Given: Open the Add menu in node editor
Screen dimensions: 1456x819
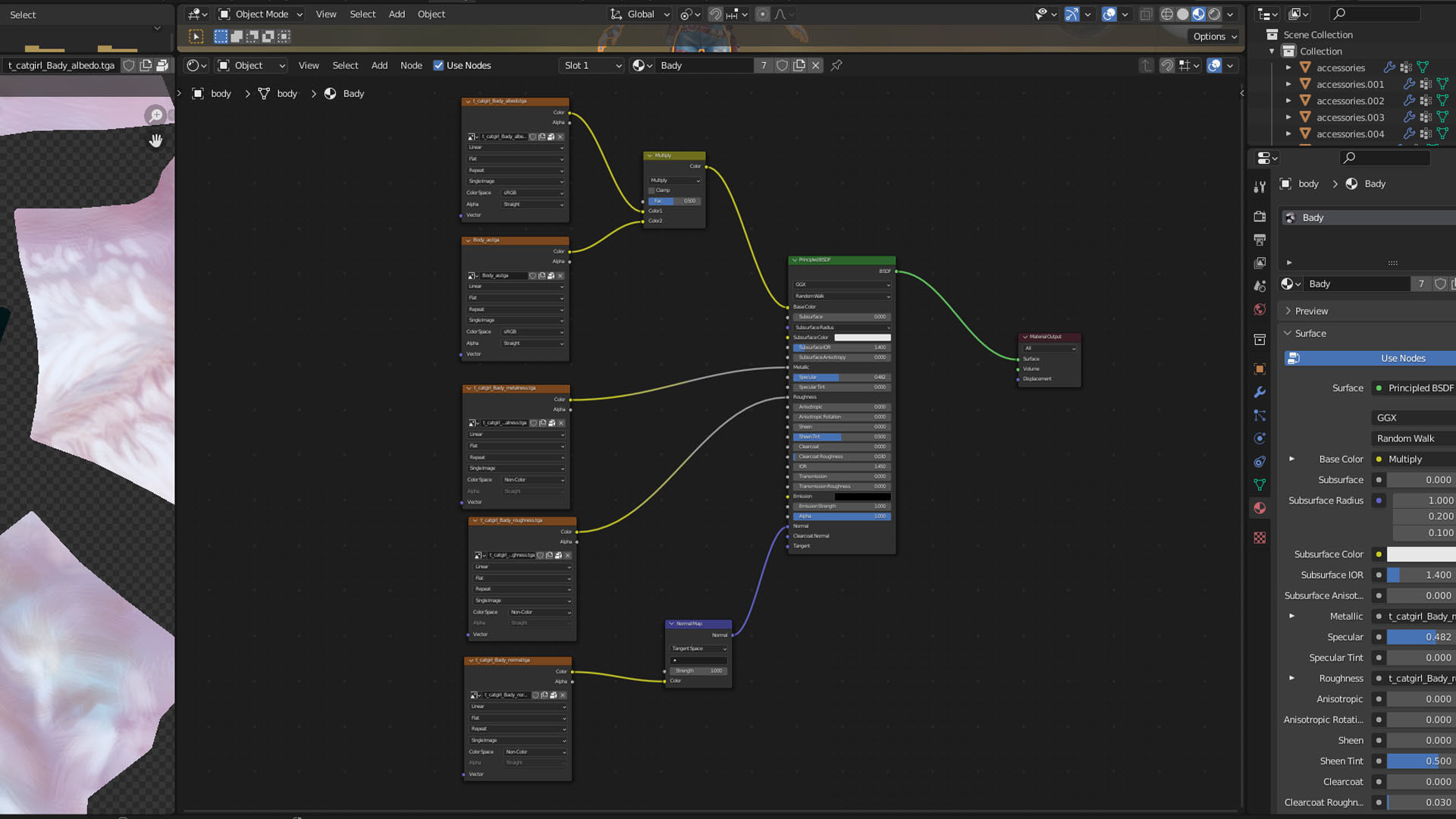Looking at the screenshot, I should click(379, 65).
